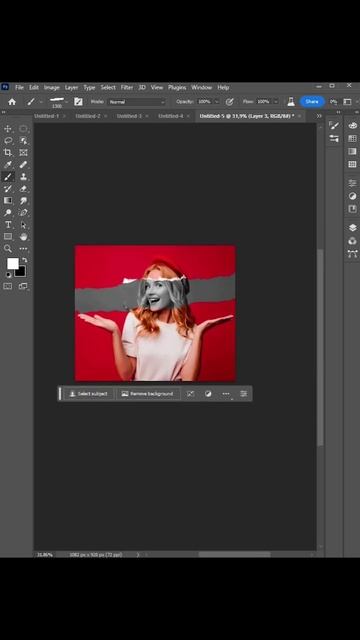Select the History Brush tool
This screenshot has width=360, height=640.
coord(8,189)
